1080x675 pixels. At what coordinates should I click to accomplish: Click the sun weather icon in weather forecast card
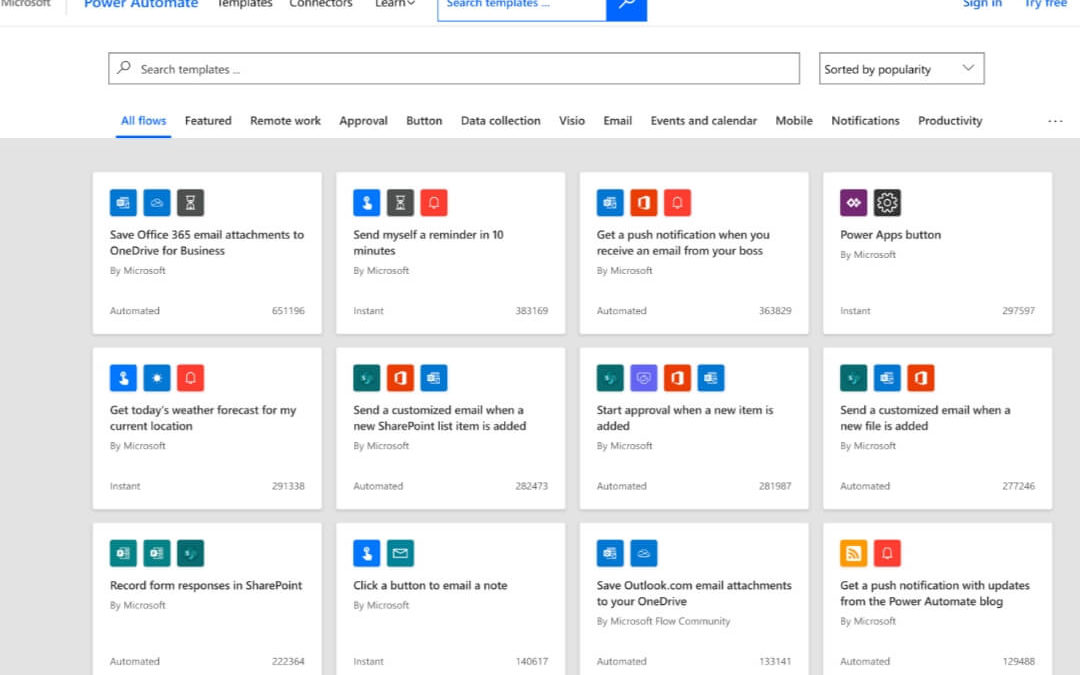tap(157, 377)
